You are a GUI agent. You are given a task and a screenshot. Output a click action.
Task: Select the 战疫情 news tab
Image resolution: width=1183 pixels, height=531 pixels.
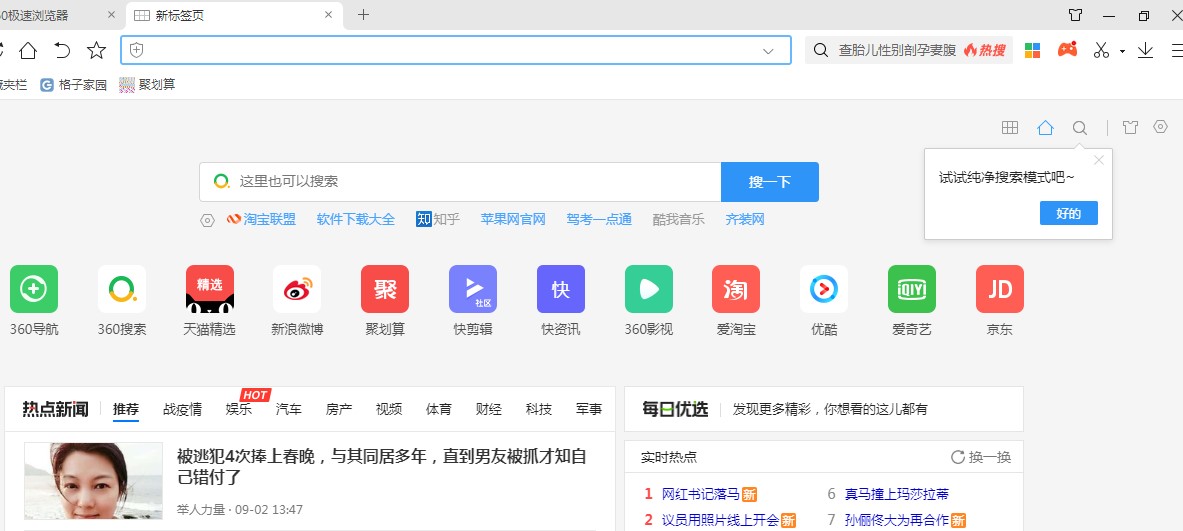(x=182, y=409)
